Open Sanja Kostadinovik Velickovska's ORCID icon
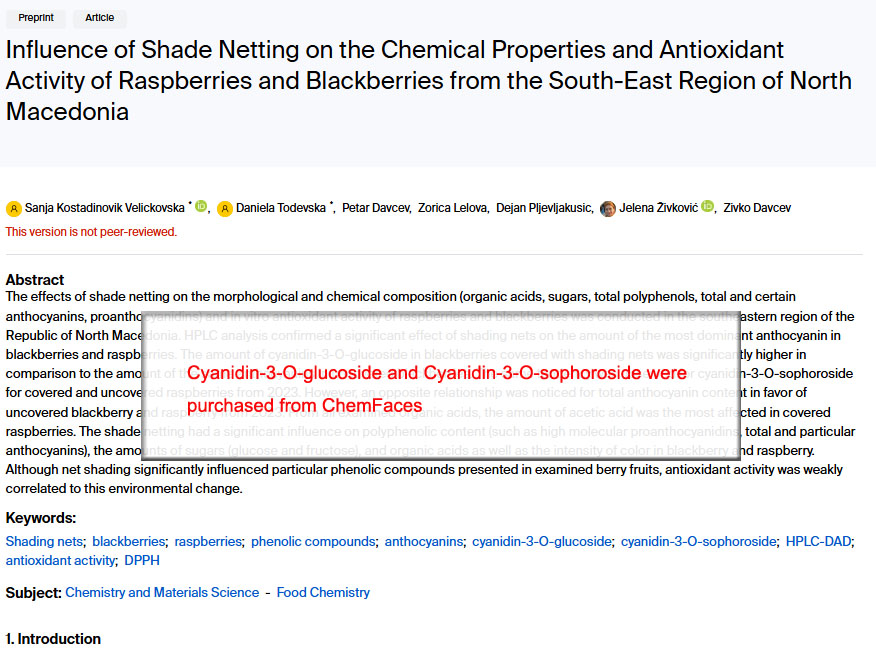The image size is (876, 653). click(201, 207)
